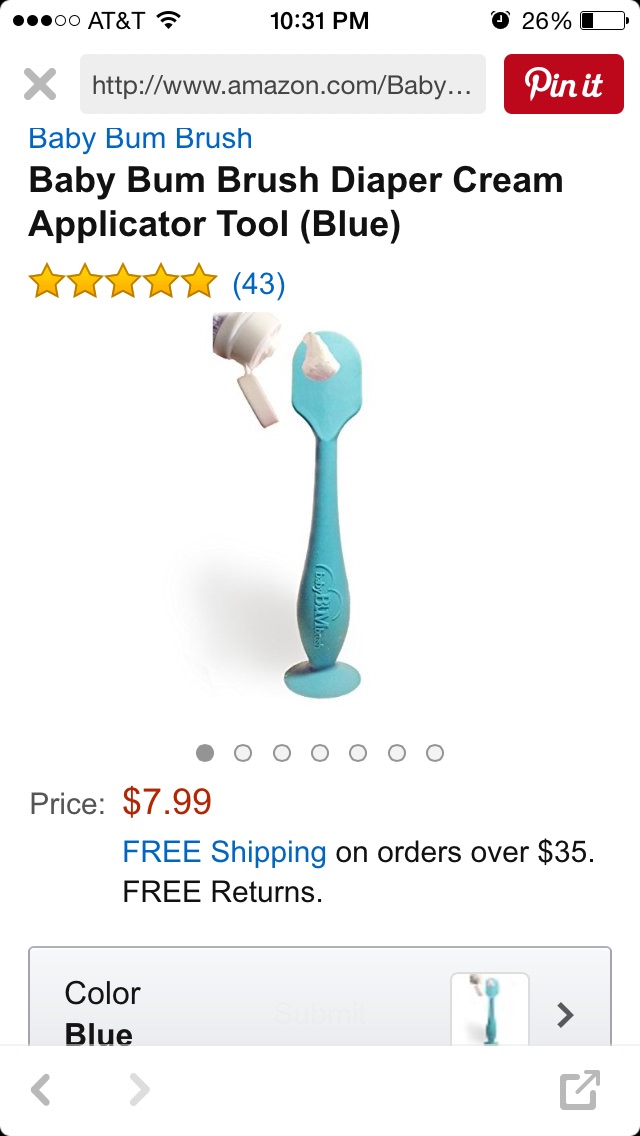Image resolution: width=640 pixels, height=1136 pixels.
Task: Tap the amazon.com URL address field
Action: point(283,84)
